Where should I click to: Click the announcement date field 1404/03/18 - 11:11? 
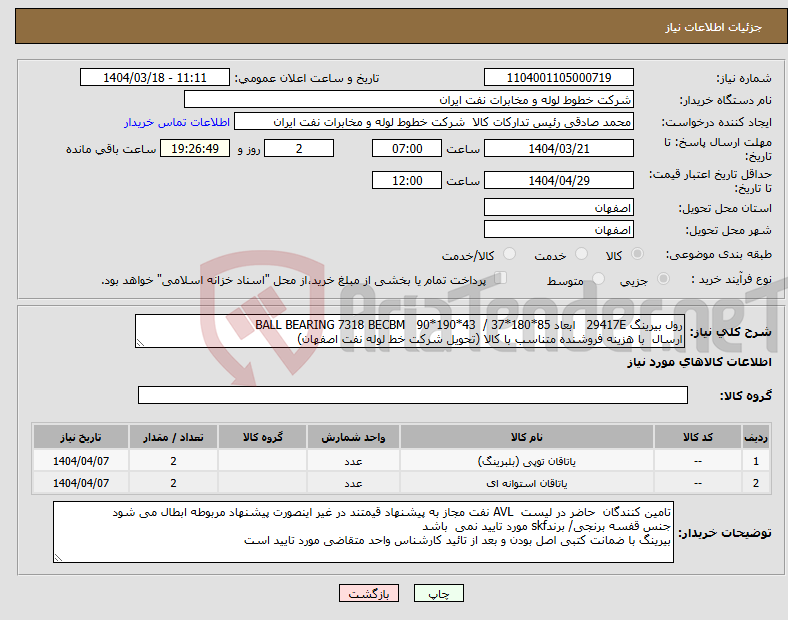[155, 77]
